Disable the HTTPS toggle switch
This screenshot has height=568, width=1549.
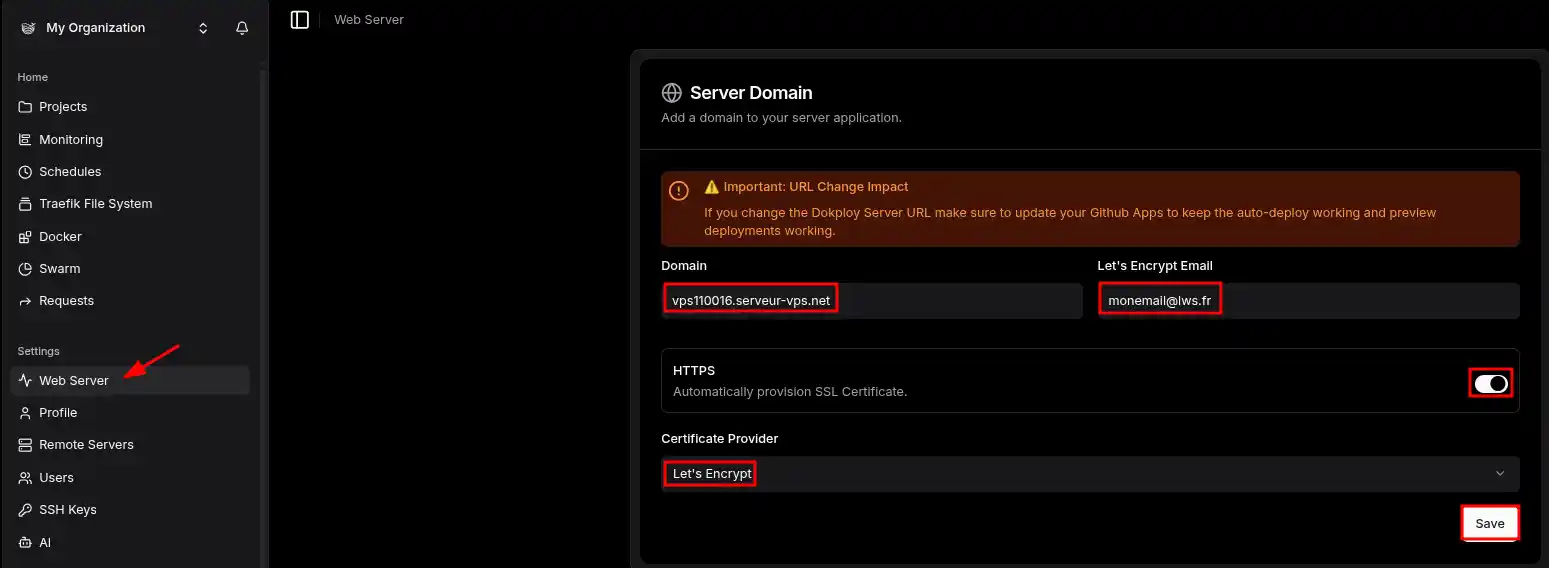click(x=1490, y=383)
